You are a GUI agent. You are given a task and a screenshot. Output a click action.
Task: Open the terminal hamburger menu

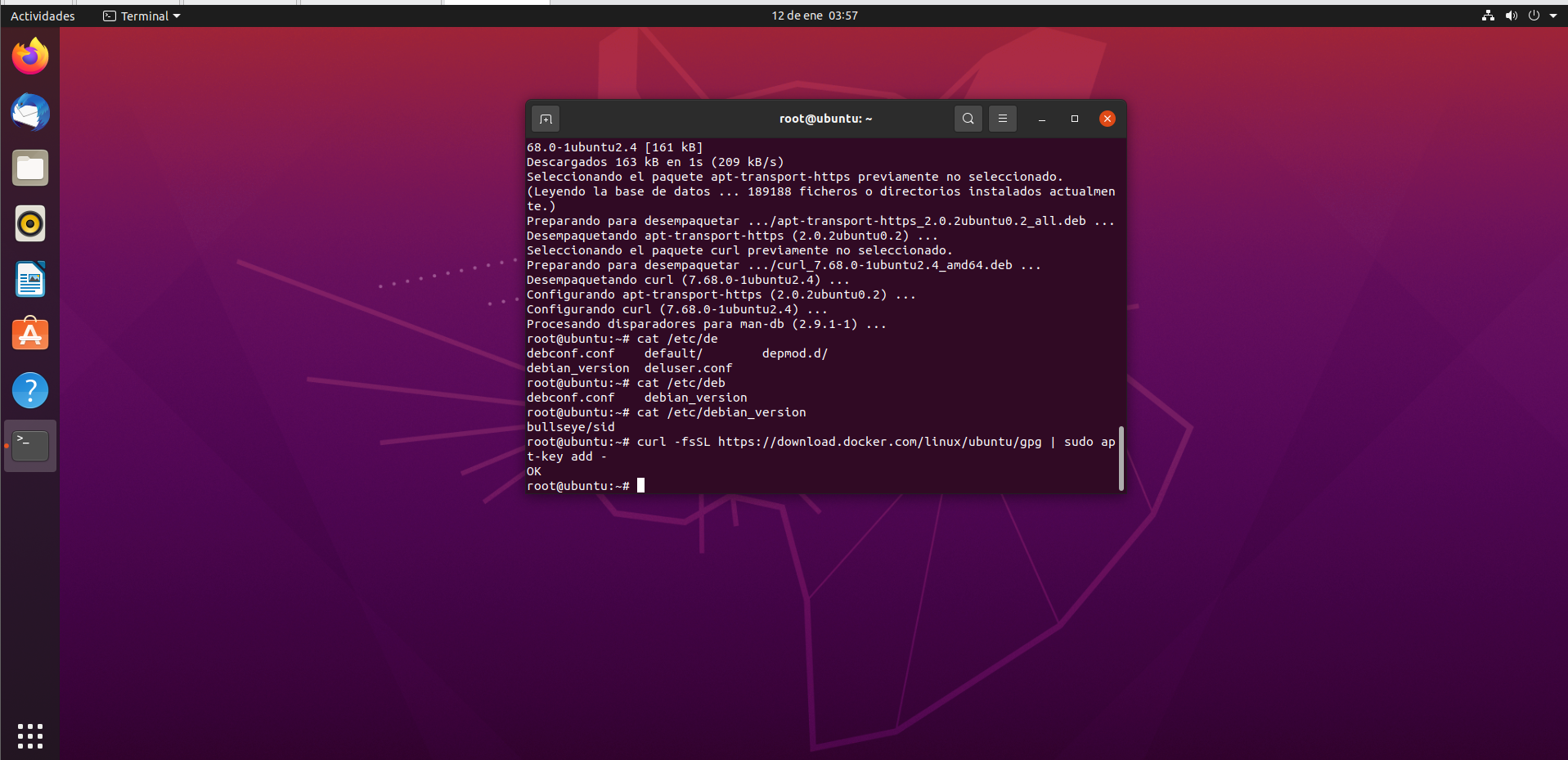(x=1002, y=119)
